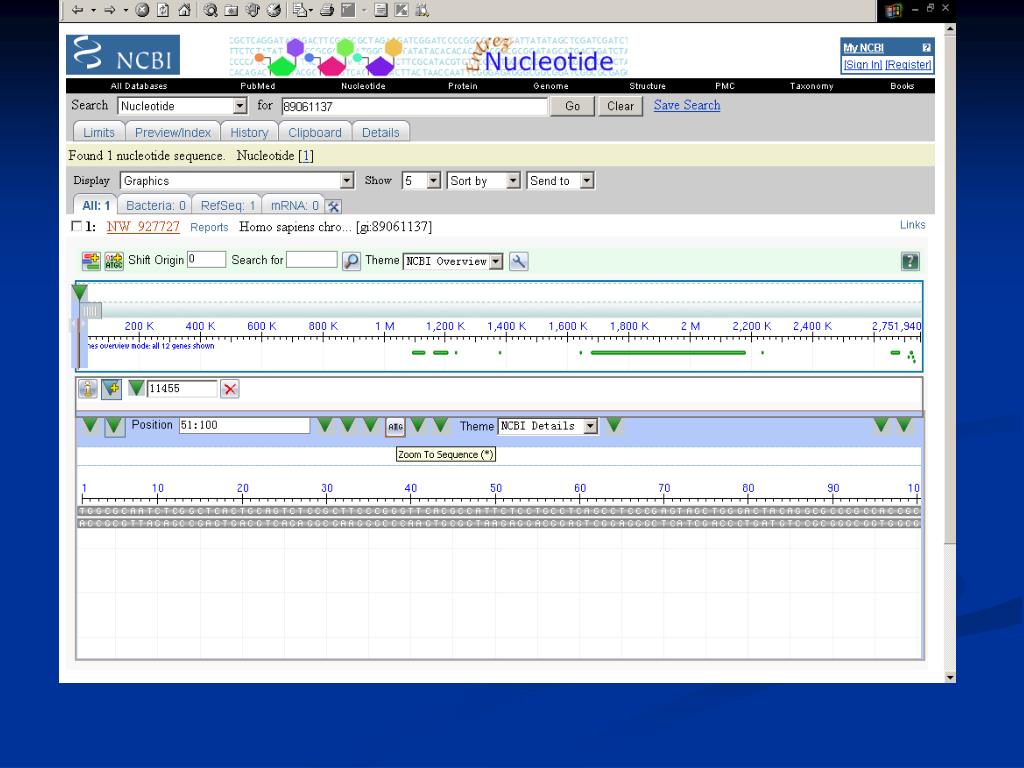The image size is (1024, 768).
Task: Click the overview range slider handle
Action: point(91,311)
